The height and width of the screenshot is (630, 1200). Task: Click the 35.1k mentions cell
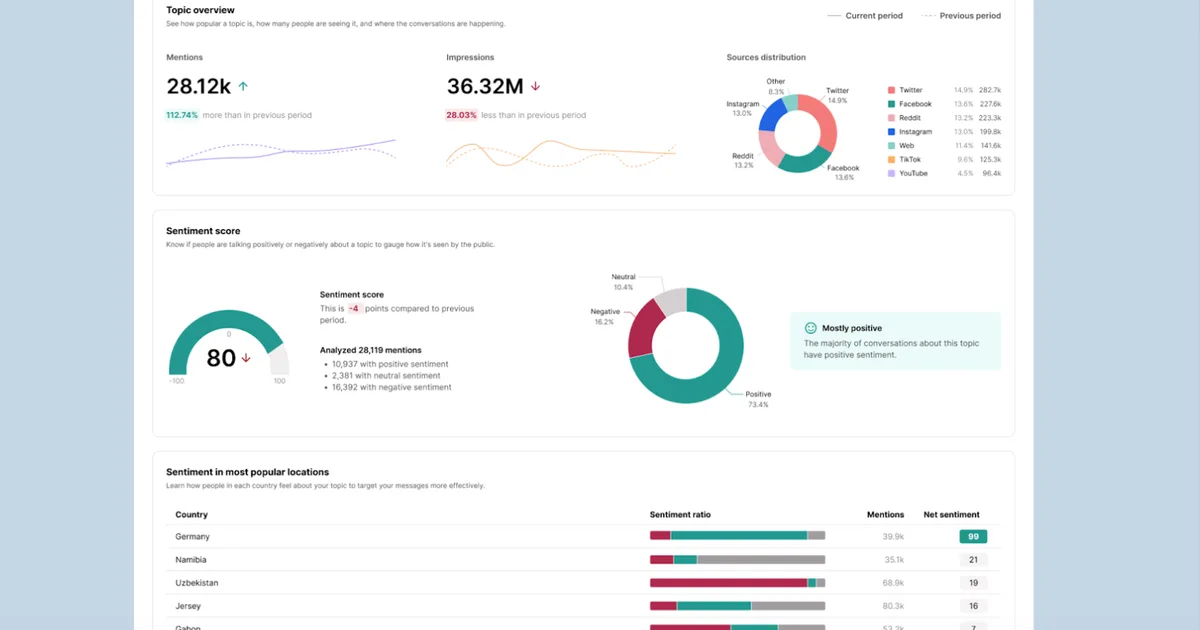(894, 560)
